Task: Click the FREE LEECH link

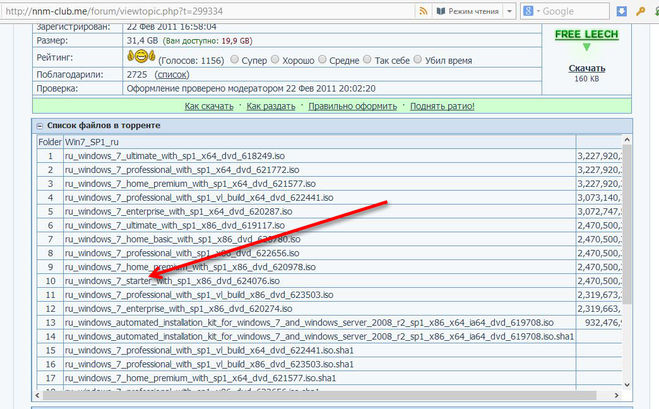Action: point(587,34)
